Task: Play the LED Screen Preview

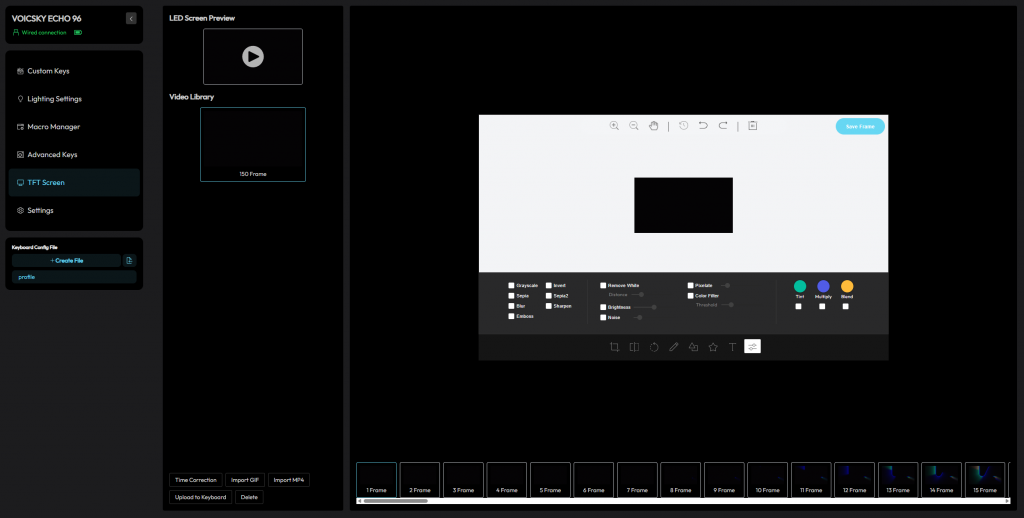Action: (x=253, y=56)
